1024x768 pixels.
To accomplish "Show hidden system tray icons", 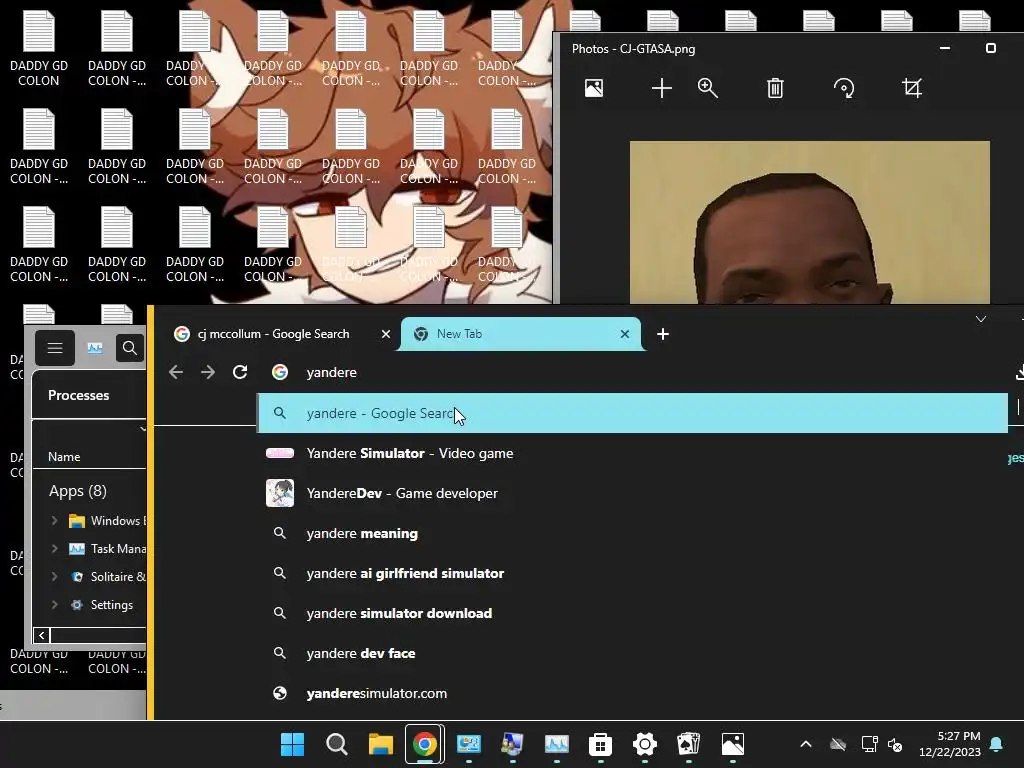I will [x=806, y=744].
